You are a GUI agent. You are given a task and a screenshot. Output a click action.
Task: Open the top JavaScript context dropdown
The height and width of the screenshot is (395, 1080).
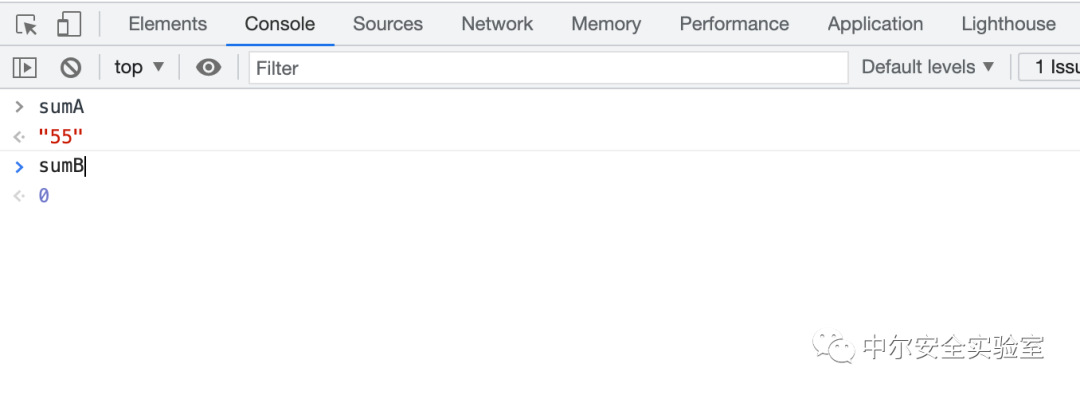pos(139,67)
